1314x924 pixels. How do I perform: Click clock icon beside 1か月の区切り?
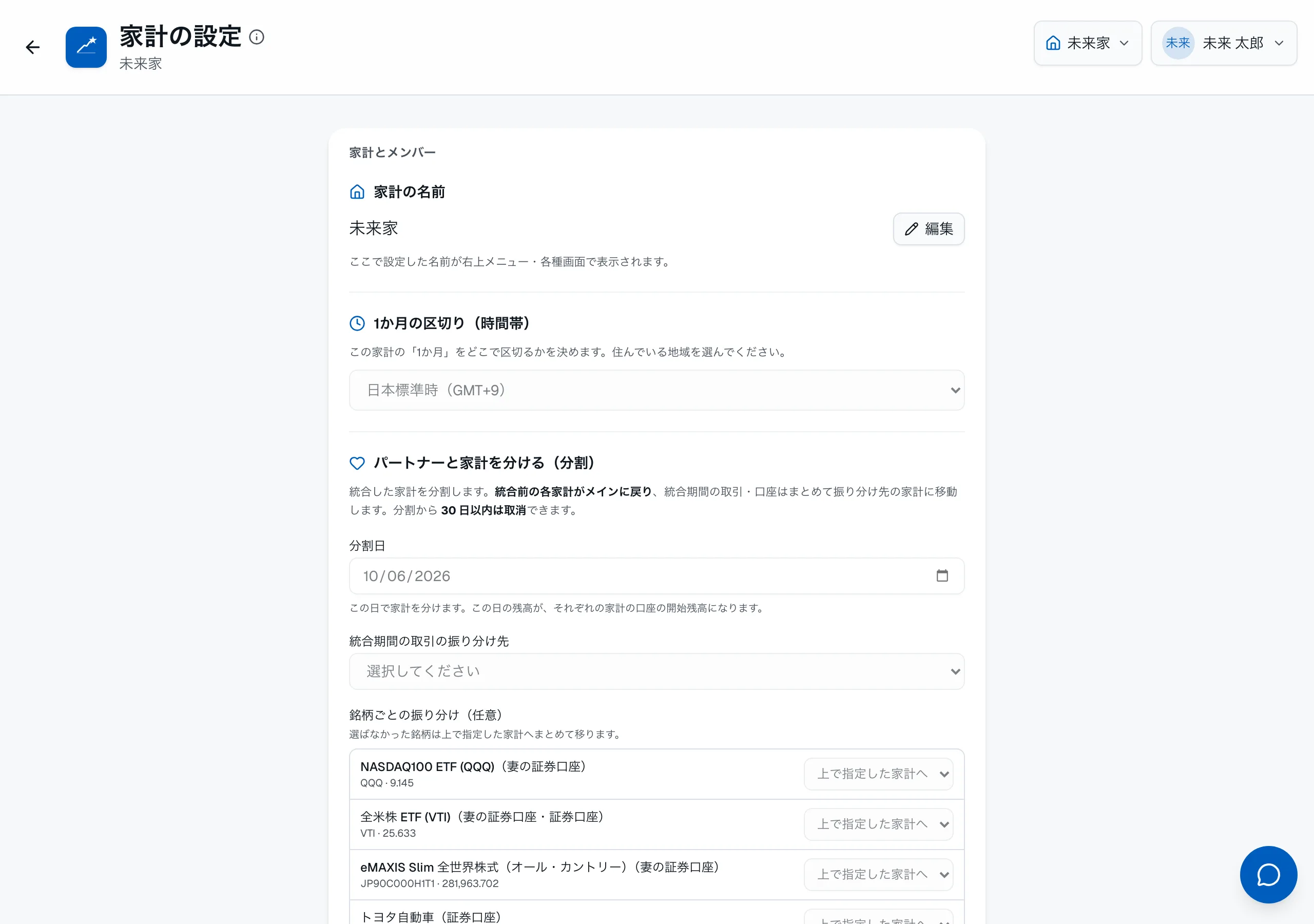357,323
